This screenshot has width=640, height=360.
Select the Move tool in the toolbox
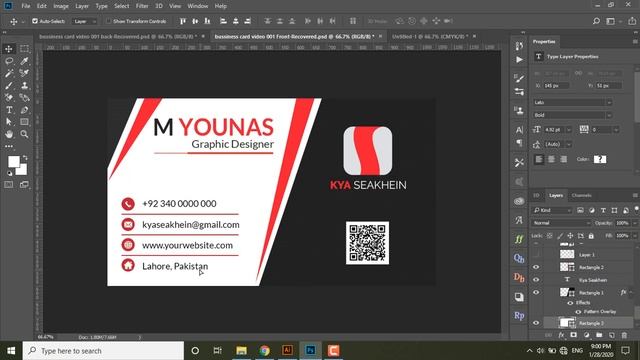tap(9, 49)
